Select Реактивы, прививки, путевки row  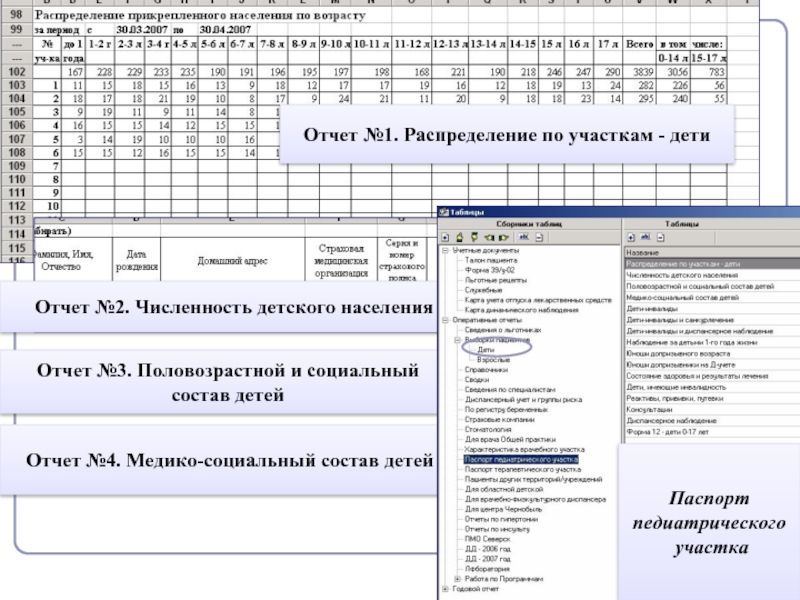(712, 398)
